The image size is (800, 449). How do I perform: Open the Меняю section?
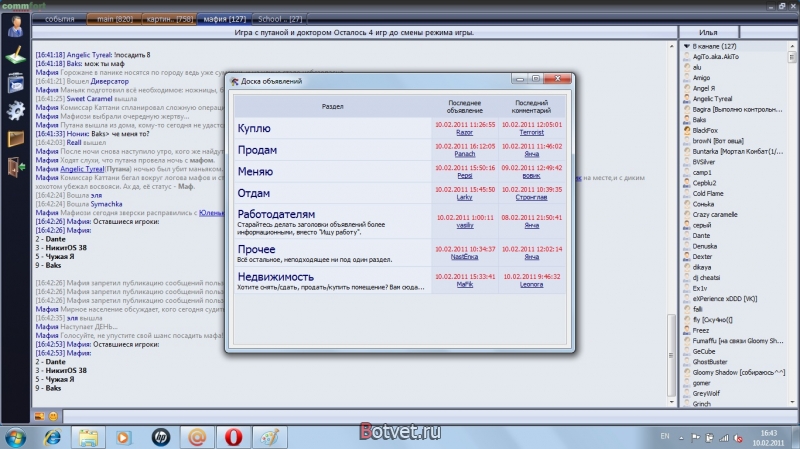click(x=255, y=171)
